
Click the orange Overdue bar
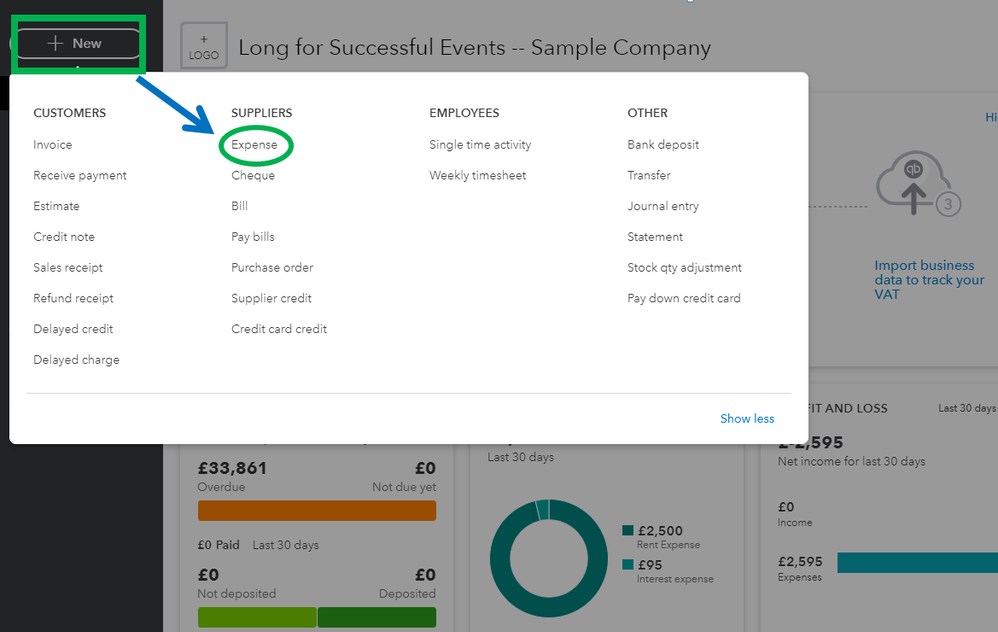317,511
